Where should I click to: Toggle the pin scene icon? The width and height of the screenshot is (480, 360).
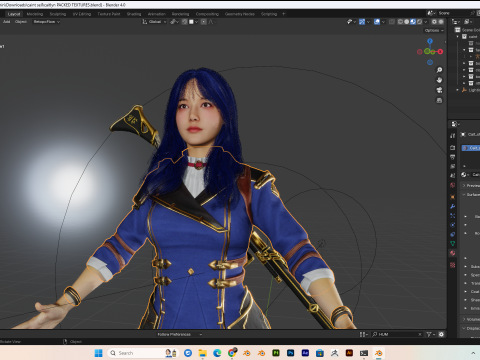click(472, 13)
